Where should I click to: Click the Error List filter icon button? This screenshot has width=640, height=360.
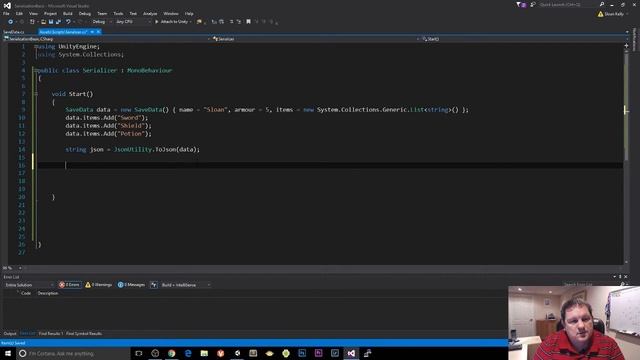pos(153,285)
